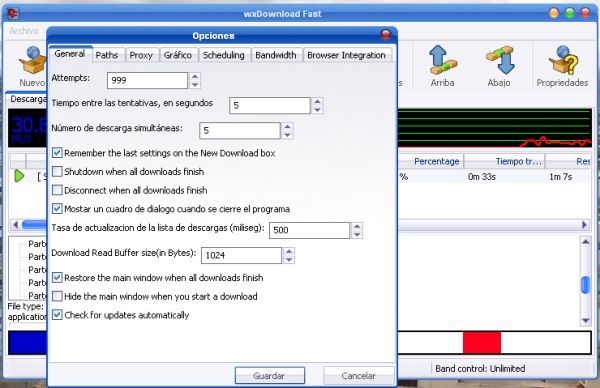Select the General tab
Screen dimensions: 600x388
coord(70,54)
